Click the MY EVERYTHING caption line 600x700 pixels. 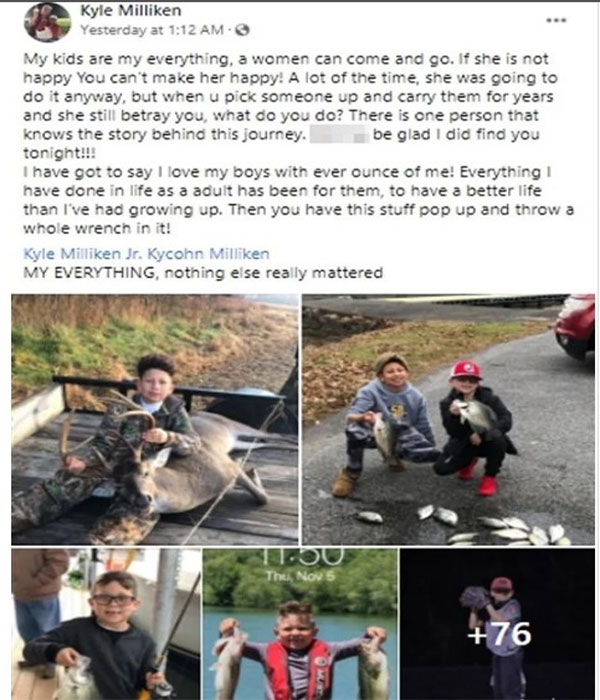(x=203, y=272)
